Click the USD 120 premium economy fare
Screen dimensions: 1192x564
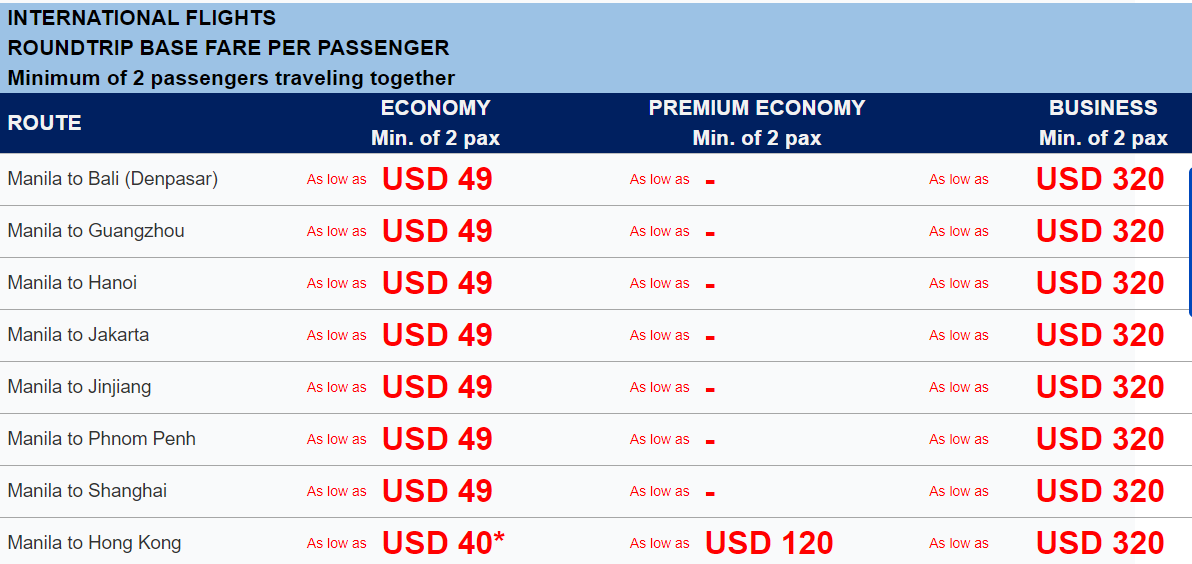click(769, 543)
